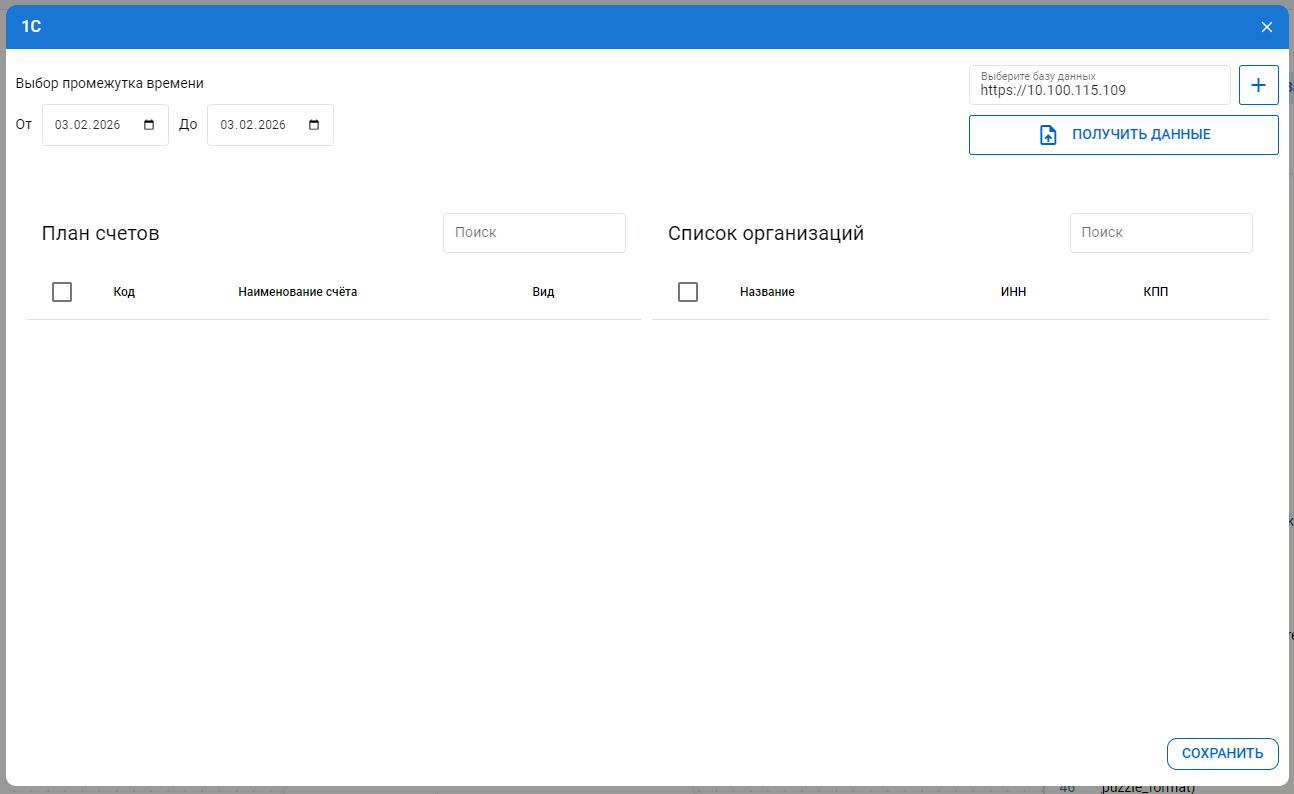Focus the План счетов search field
The width and height of the screenshot is (1294, 794).
534,232
